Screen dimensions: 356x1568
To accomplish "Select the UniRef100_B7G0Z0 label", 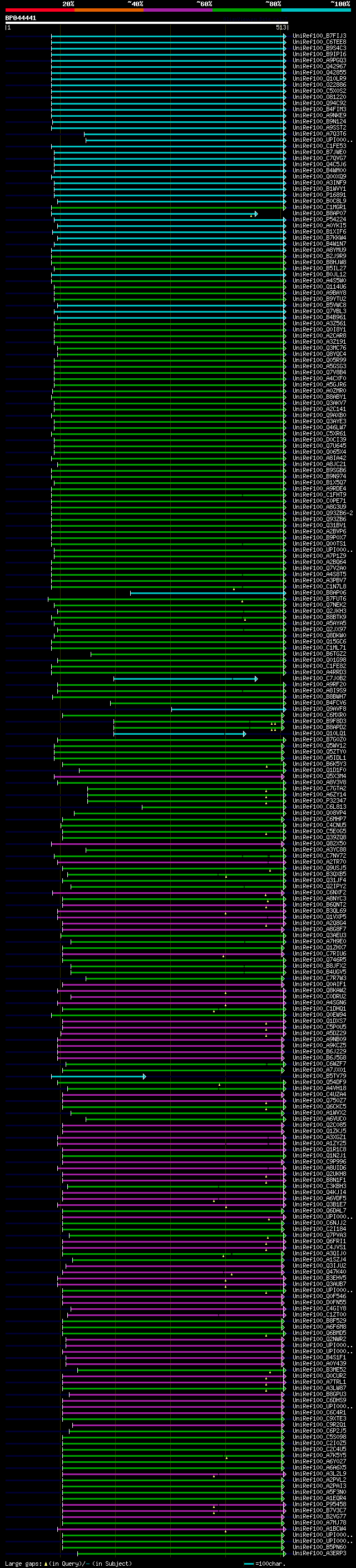I will tap(319, 740).
